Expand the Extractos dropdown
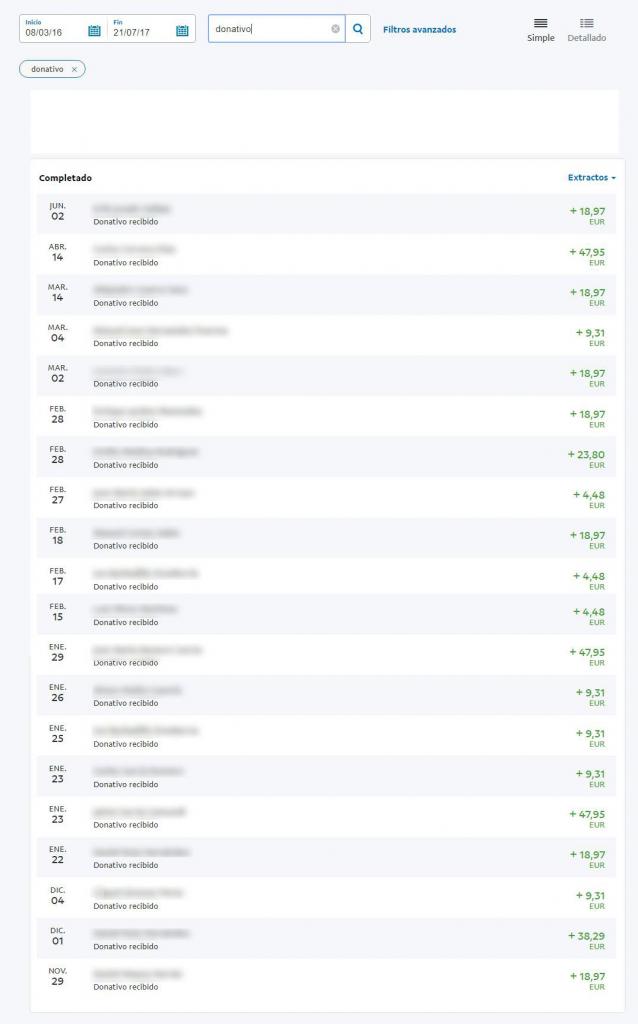Image resolution: width=638 pixels, height=1024 pixels. point(592,178)
